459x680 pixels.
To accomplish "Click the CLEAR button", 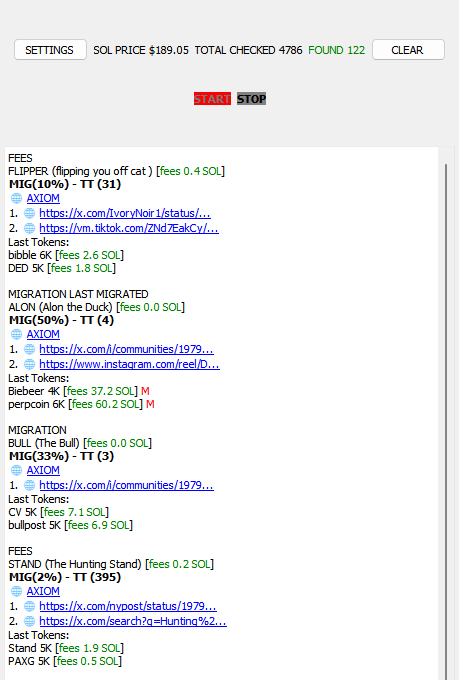I will tap(408, 50).
